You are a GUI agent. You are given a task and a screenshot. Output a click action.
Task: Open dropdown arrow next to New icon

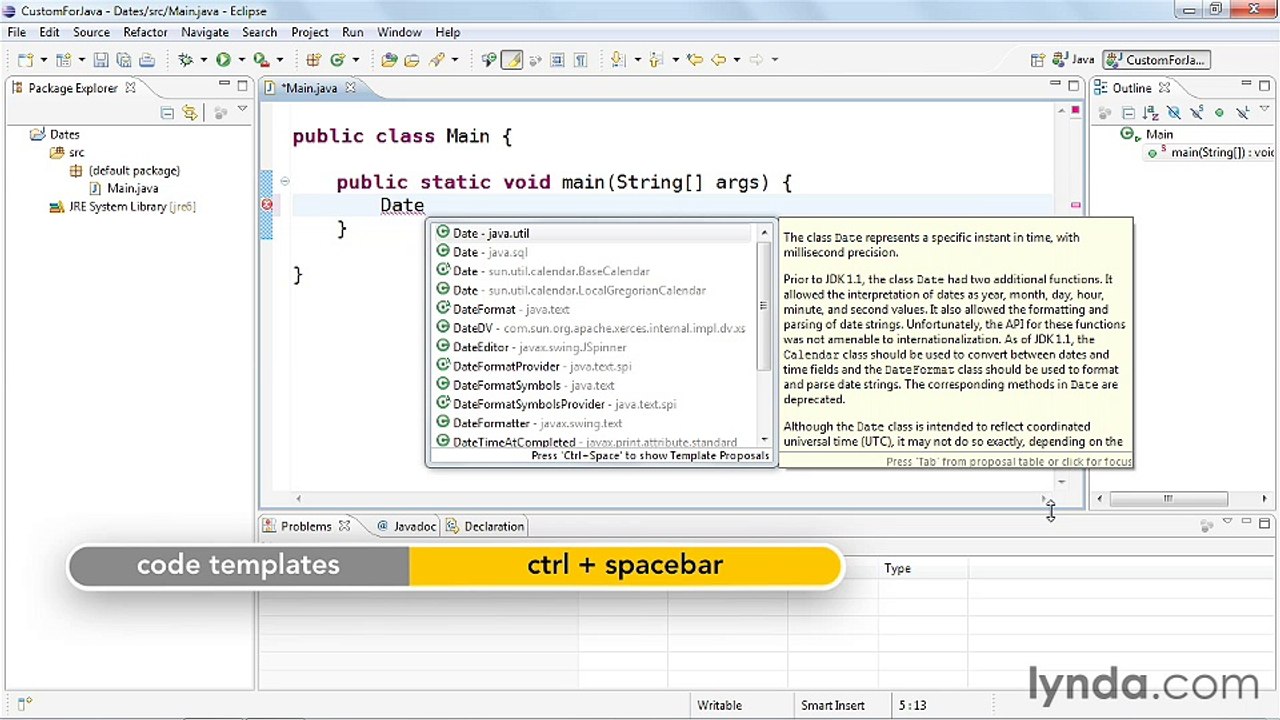44,60
